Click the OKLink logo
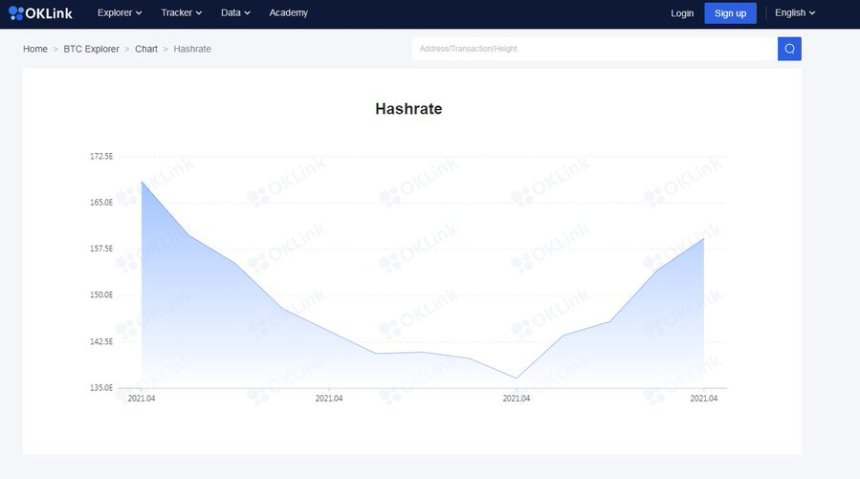The image size is (860, 479). click(40, 13)
